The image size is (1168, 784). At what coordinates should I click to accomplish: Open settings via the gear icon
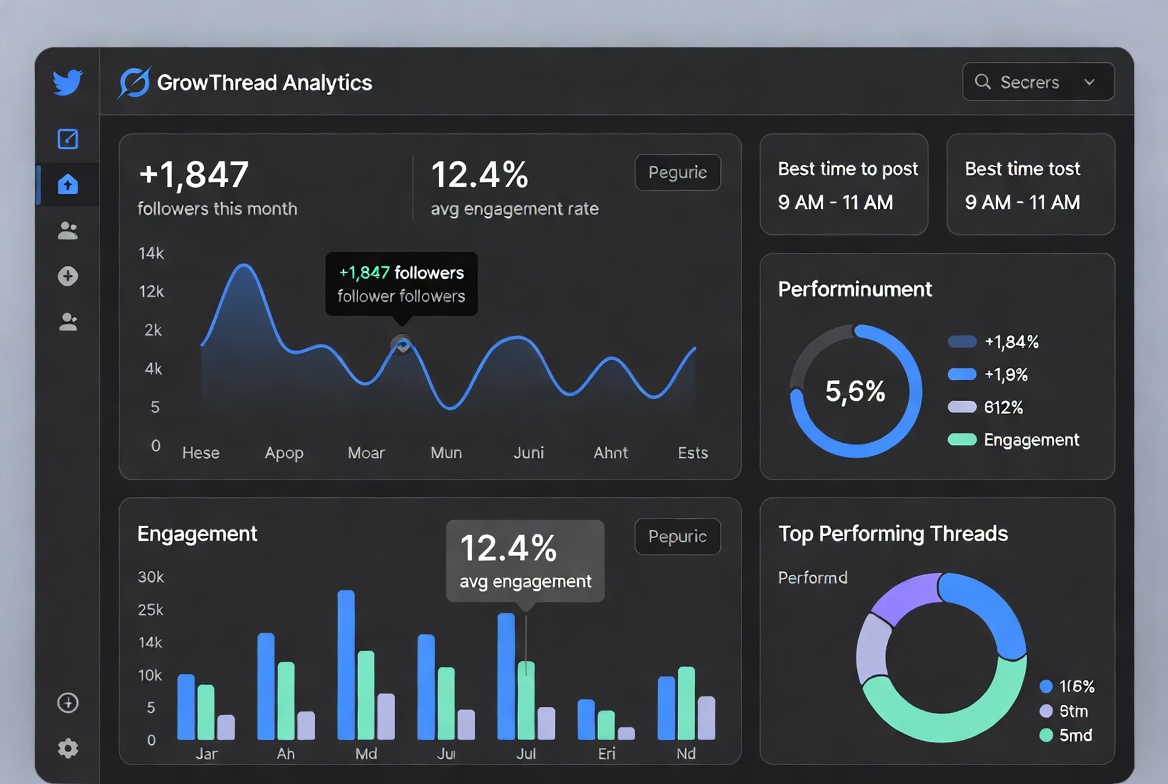tap(67, 748)
